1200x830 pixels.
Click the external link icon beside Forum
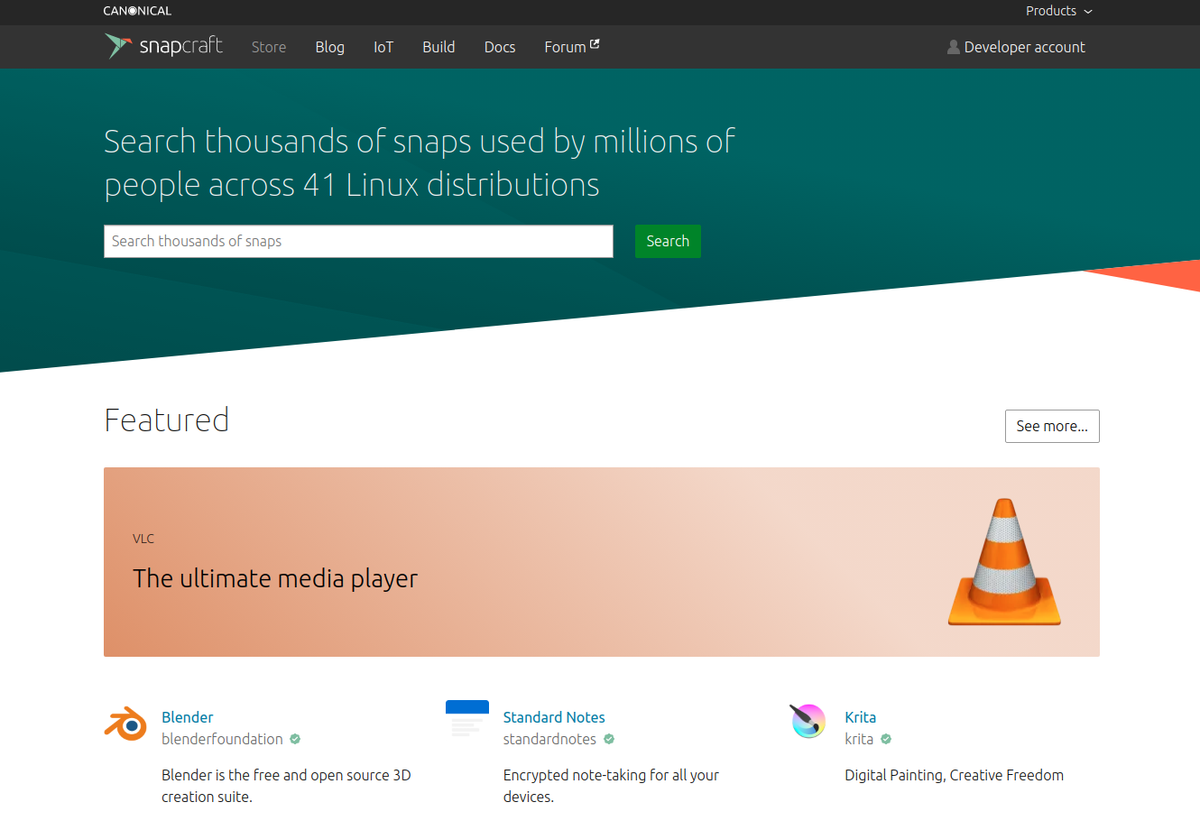point(595,45)
